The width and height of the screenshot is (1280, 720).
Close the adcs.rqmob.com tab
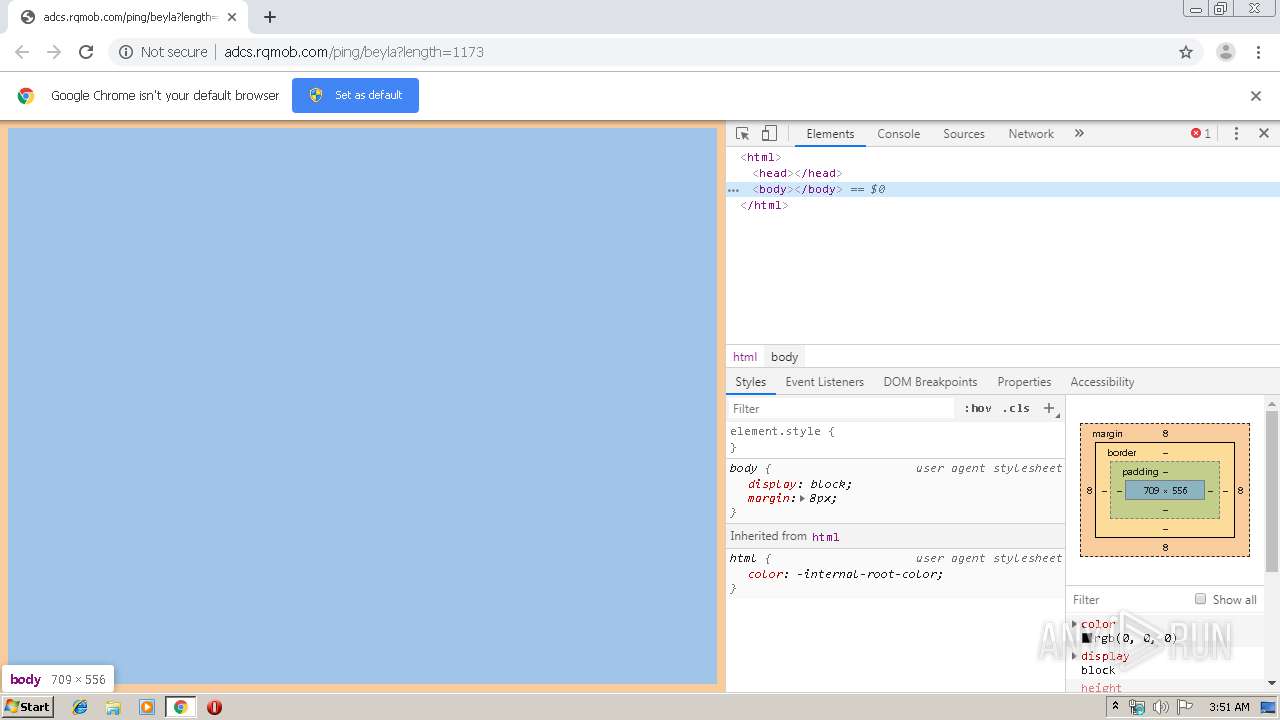click(x=232, y=17)
